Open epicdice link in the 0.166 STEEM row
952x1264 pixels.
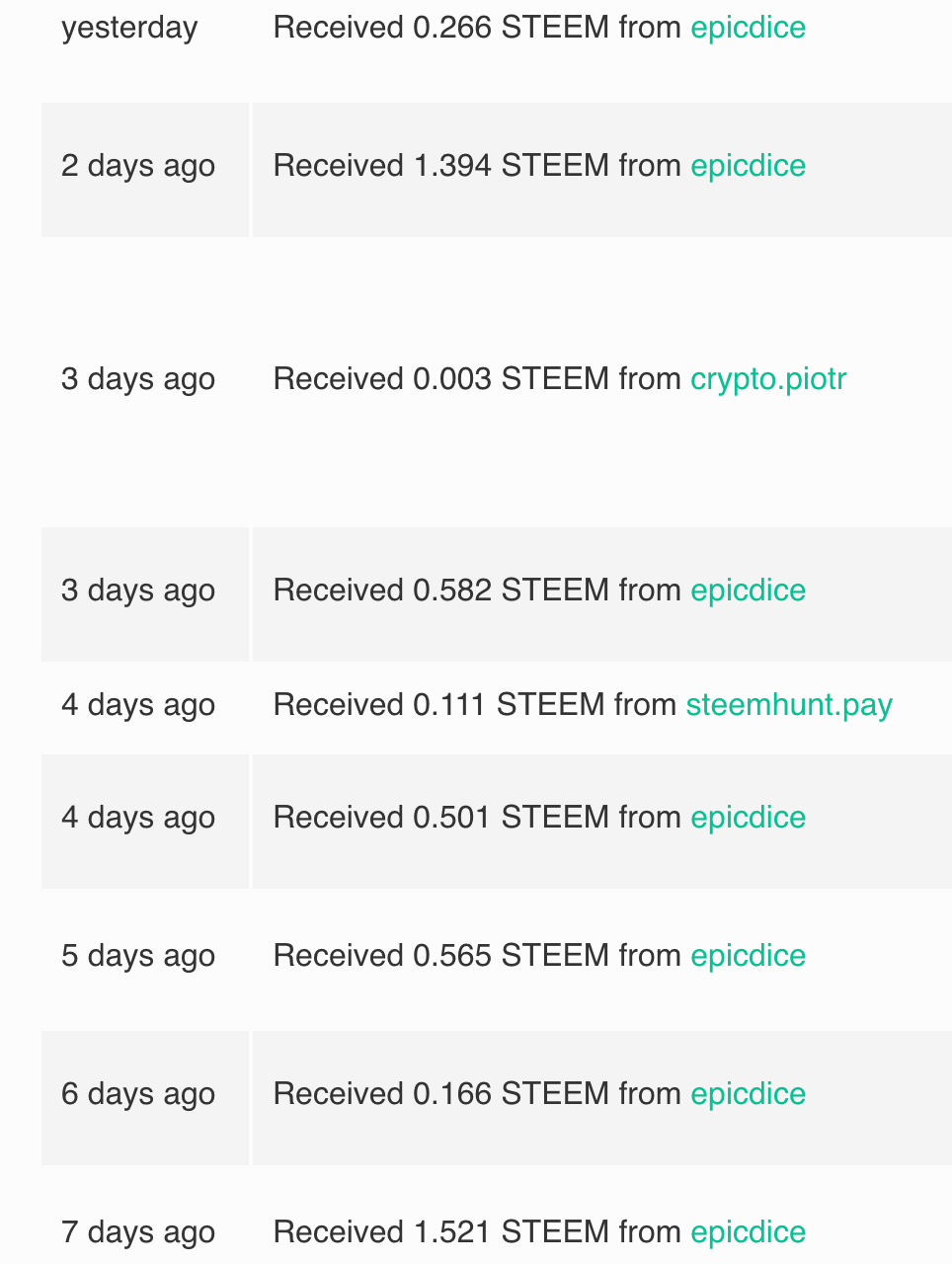coord(748,1094)
